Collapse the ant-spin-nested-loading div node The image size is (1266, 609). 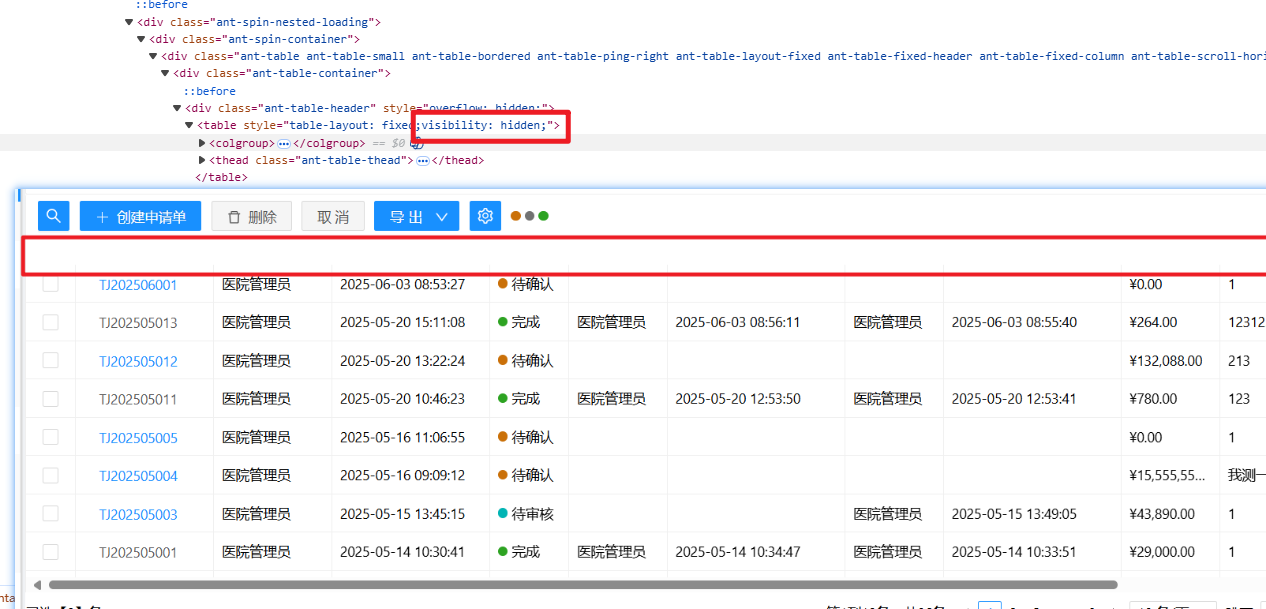[x=129, y=22]
